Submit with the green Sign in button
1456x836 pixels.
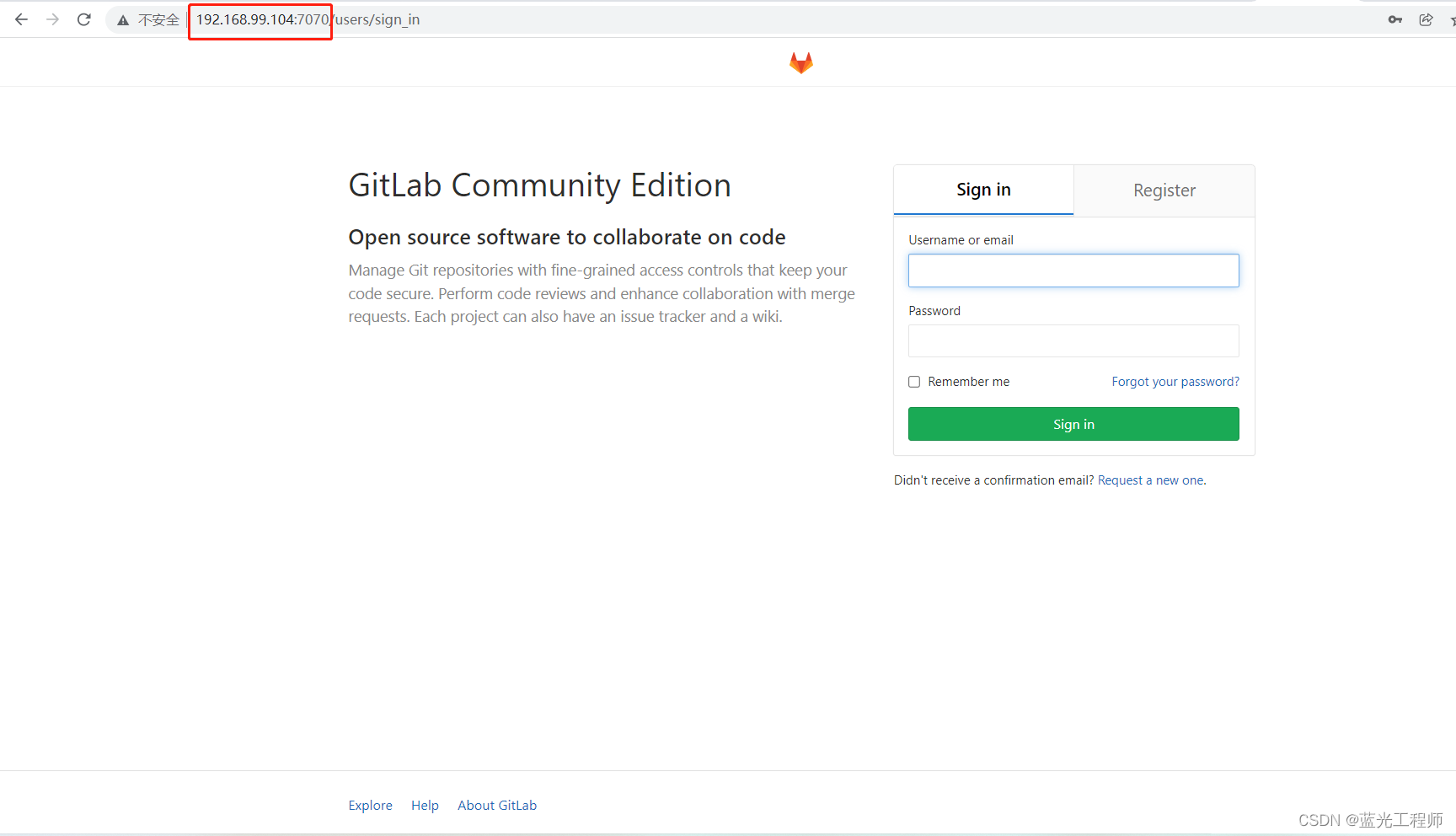click(x=1073, y=424)
